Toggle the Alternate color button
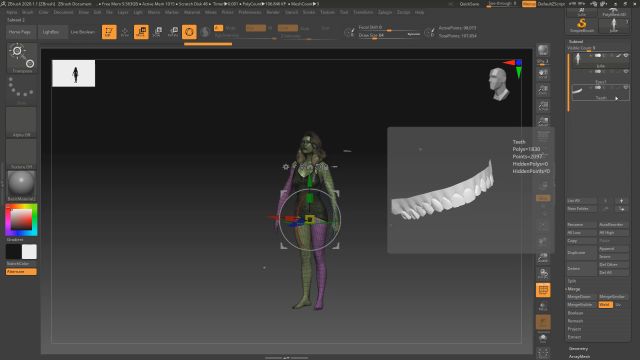 21,271
